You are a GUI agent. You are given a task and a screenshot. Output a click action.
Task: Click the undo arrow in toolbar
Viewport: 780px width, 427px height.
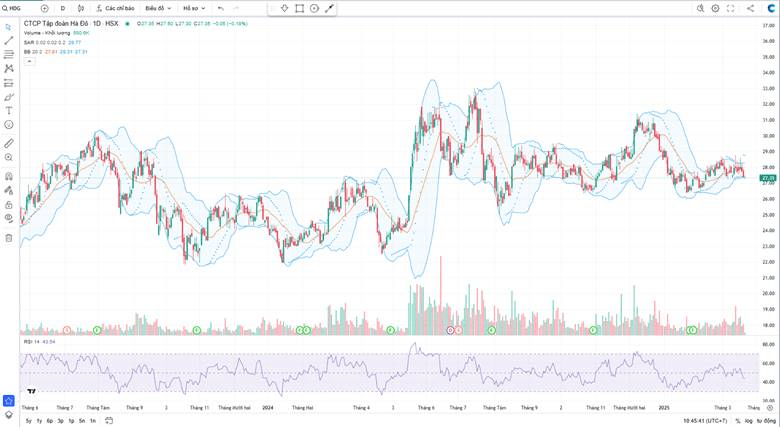pos(220,8)
